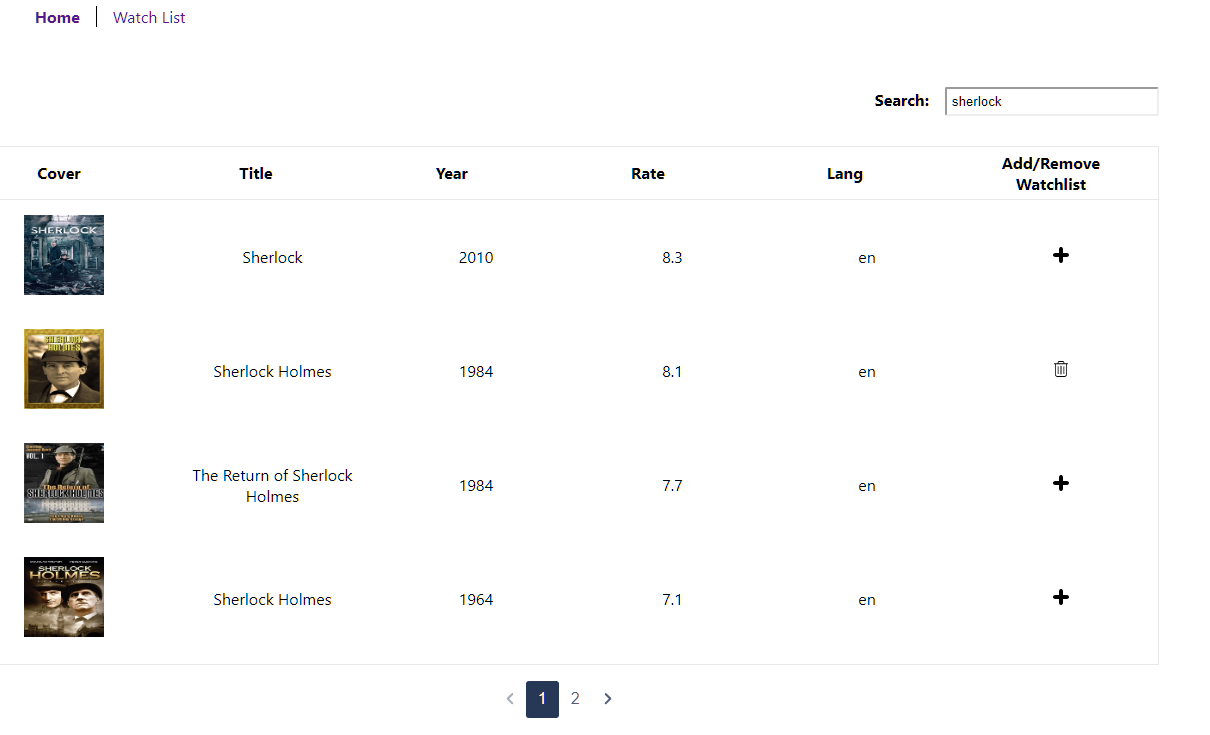Click the search box containing sherlock
Image resolution: width=1210 pixels, height=735 pixels.
[x=1051, y=101]
